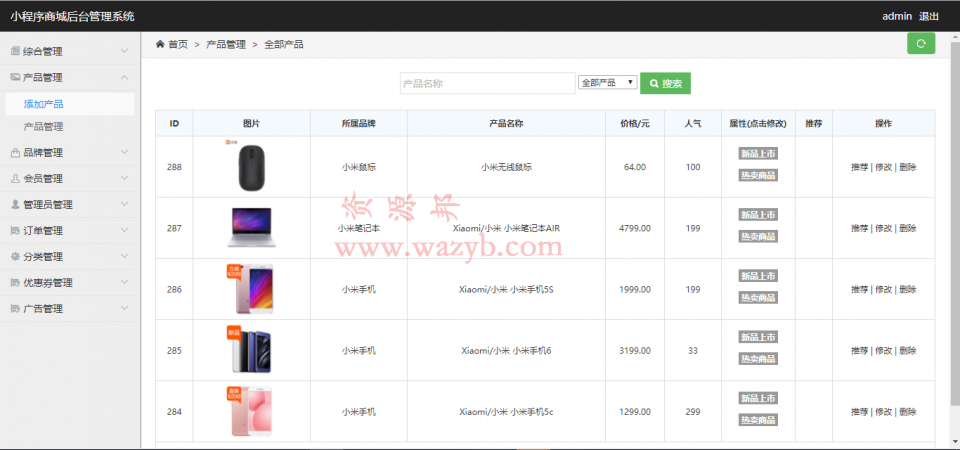Image resolution: width=960 pixels, height=450 pixels.
Task: Click 属性(点击修改) column header
Action: tap(758, 124)
